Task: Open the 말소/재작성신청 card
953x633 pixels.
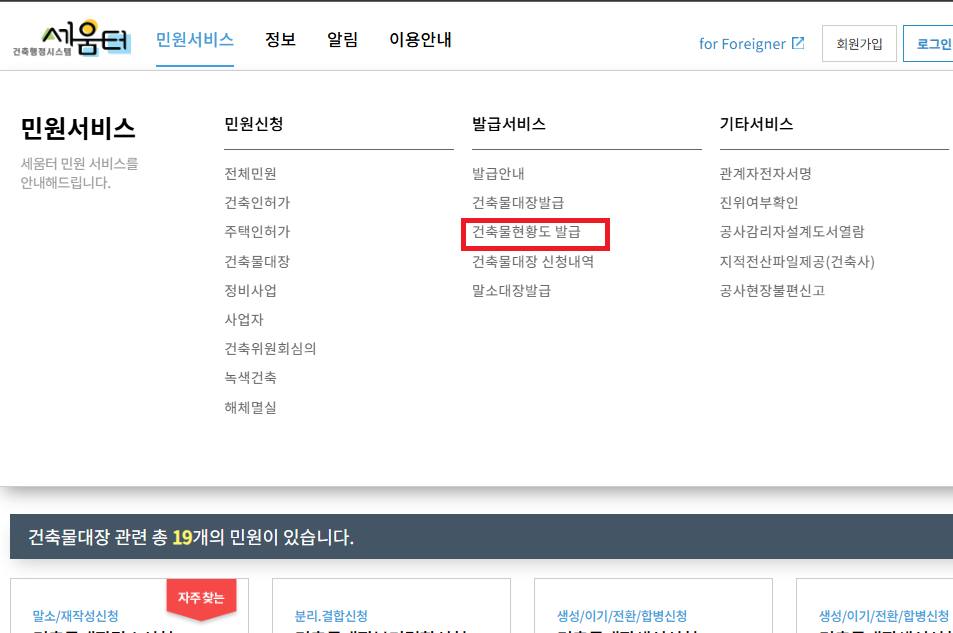Action: tap(129, 606)
